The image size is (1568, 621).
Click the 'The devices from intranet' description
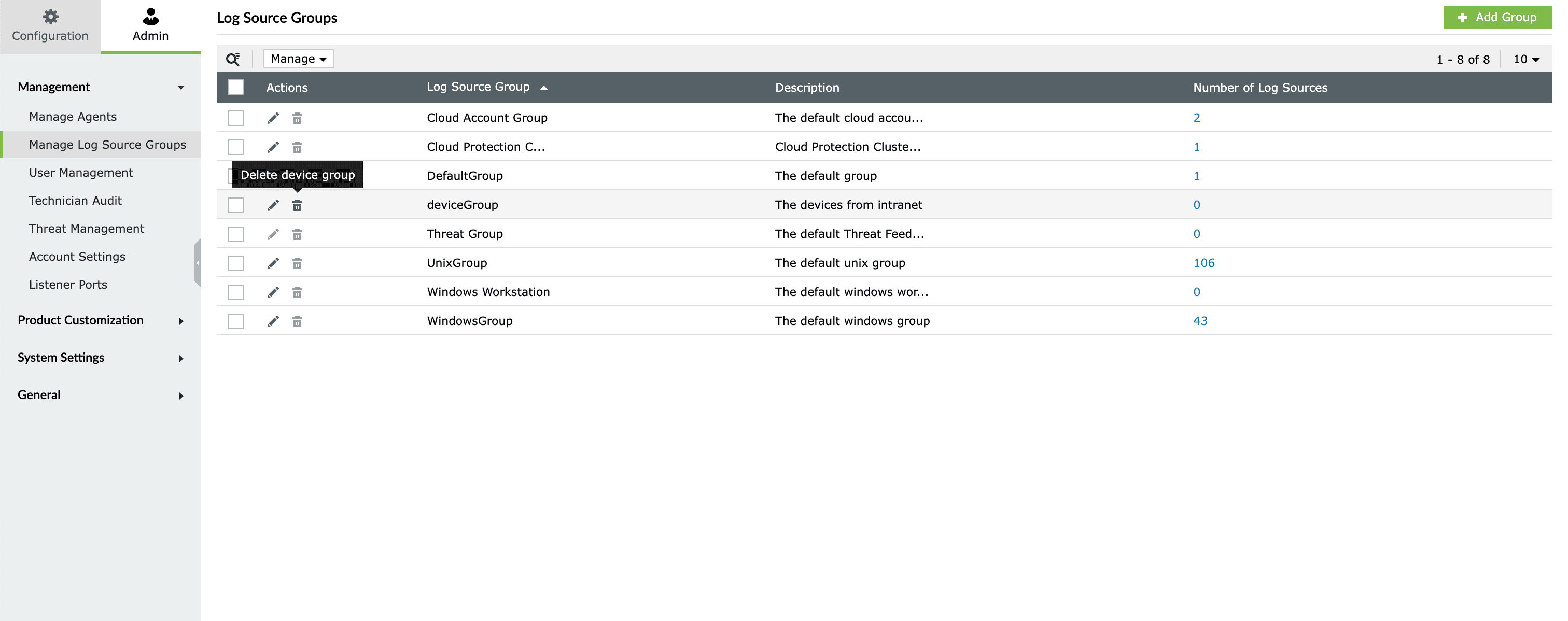pos(848,205)
